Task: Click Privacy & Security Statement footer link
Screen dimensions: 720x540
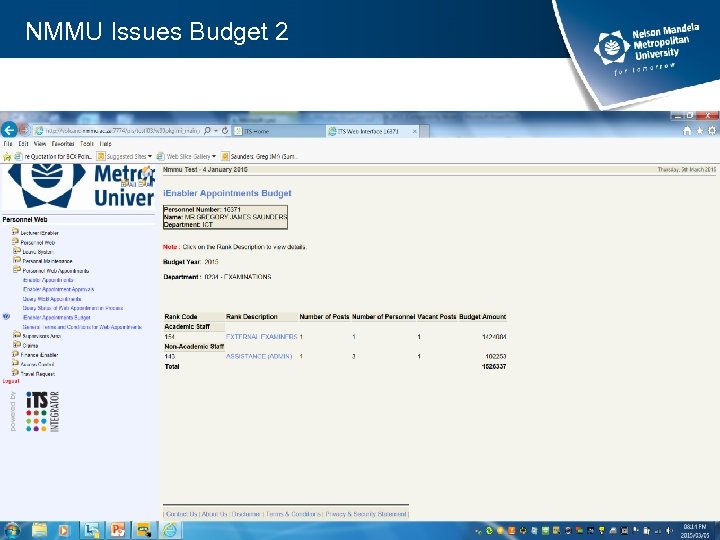Action: (366, 514)
